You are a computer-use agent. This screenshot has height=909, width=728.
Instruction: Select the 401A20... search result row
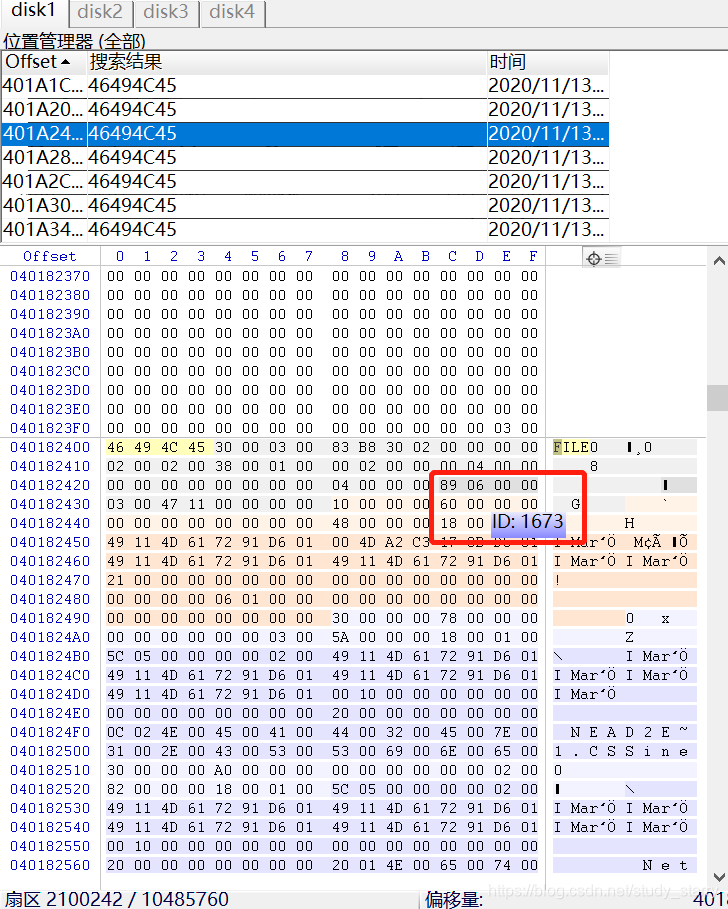pos(305,110)
